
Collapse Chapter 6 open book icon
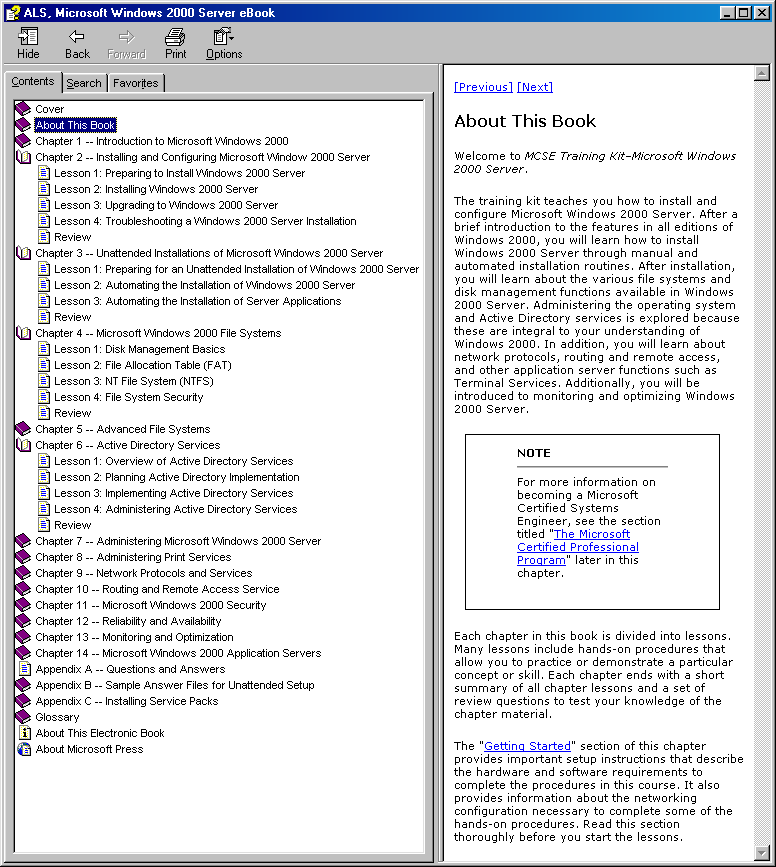coord(23,445)
